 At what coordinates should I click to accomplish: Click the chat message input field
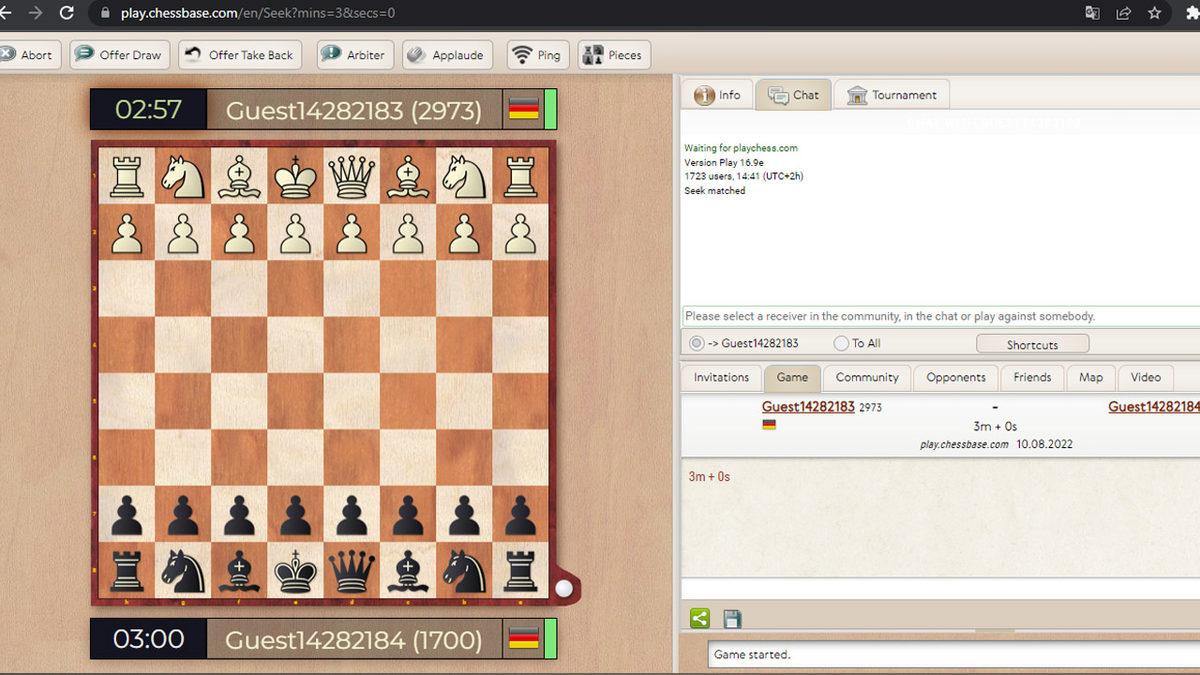[940, 316]
